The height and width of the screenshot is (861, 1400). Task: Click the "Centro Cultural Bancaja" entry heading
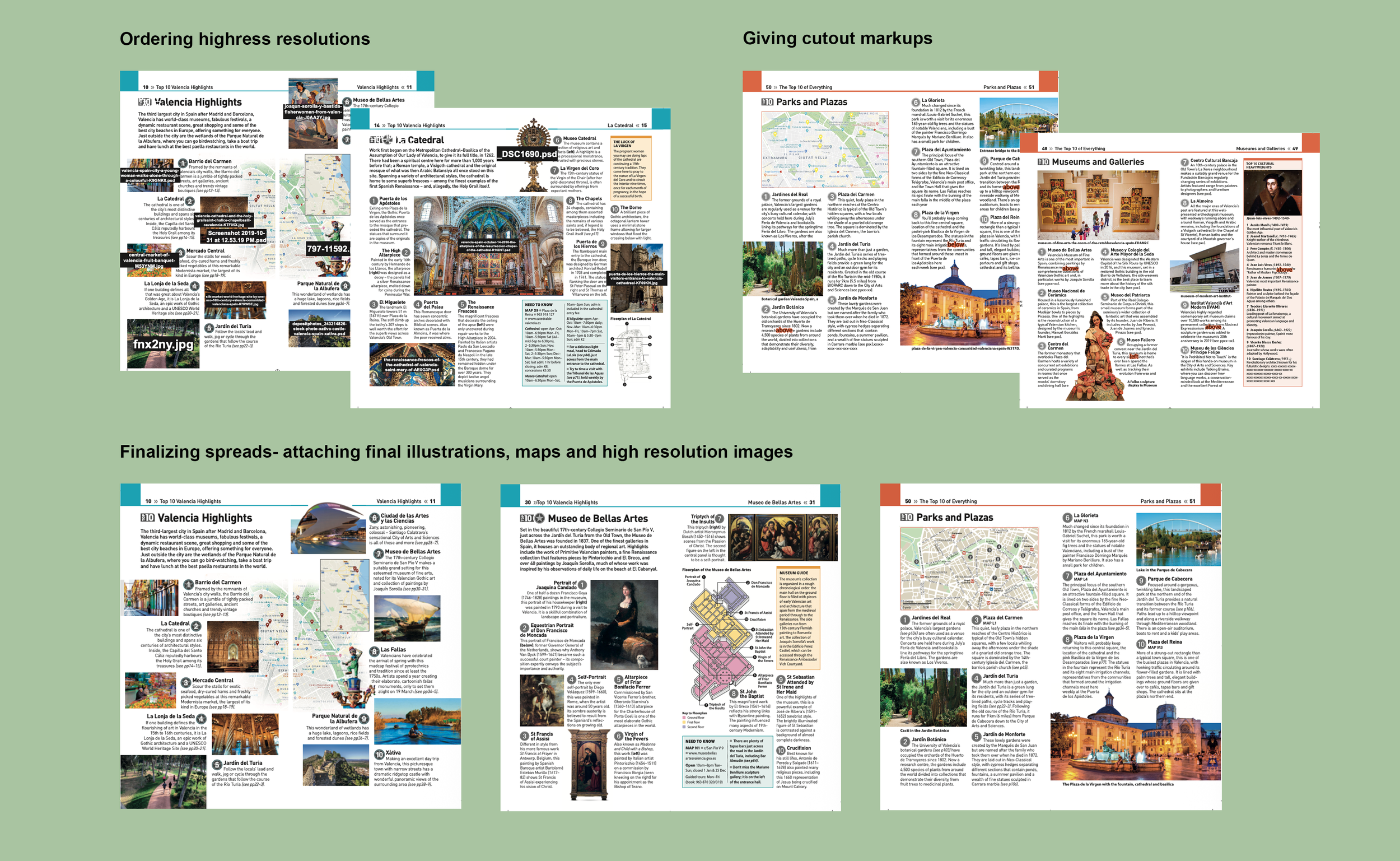[x=1214, y=161]
